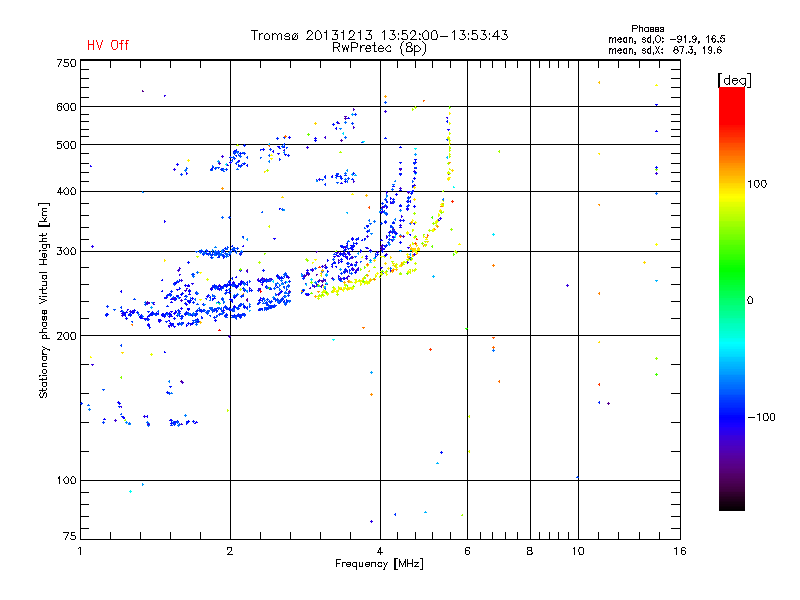
Task: Click the y-axis tick label '200'
Action: coord(66,336)
